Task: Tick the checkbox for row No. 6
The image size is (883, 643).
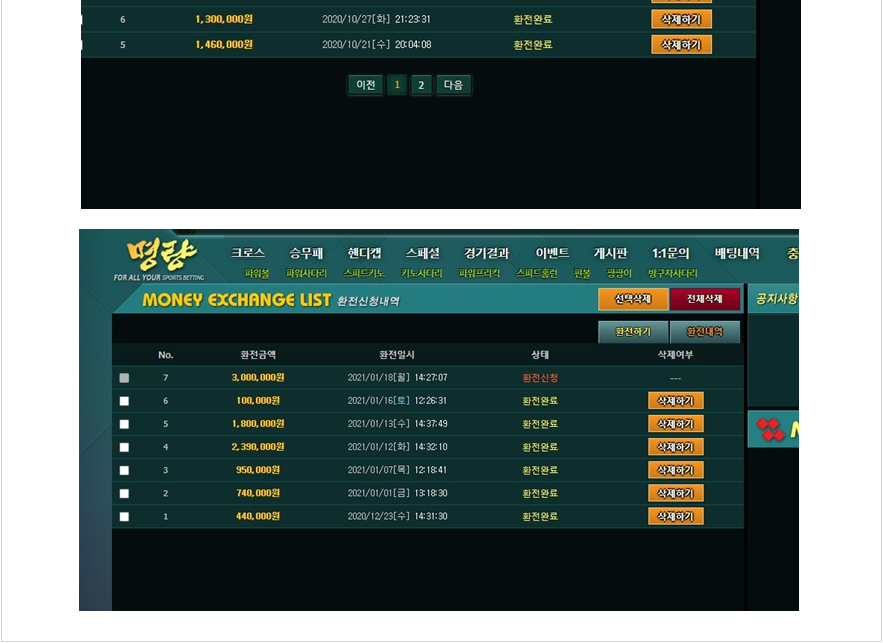Action: pos(124,401)
